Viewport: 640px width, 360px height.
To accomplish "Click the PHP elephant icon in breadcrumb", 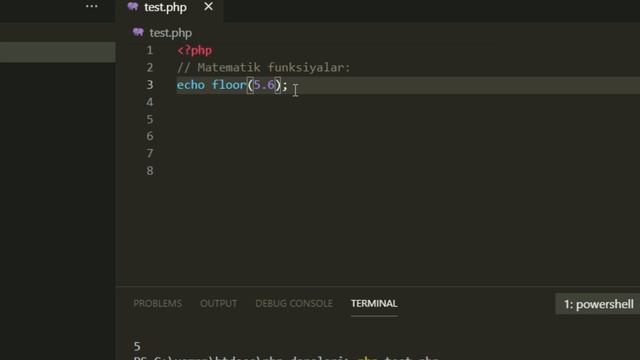I will pyautogui.click(x=138, y=32).
